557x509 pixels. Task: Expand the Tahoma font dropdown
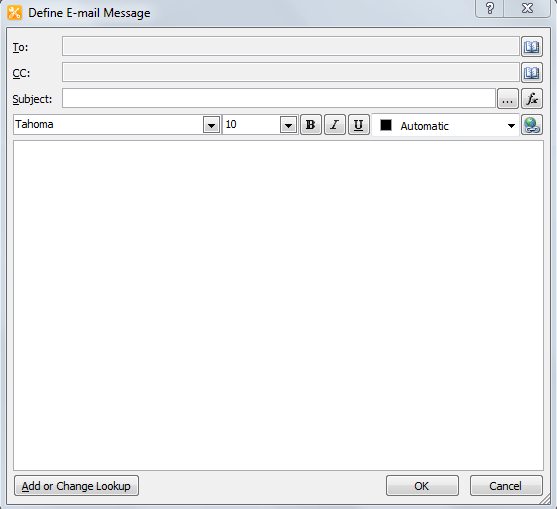tap(211, 125)
